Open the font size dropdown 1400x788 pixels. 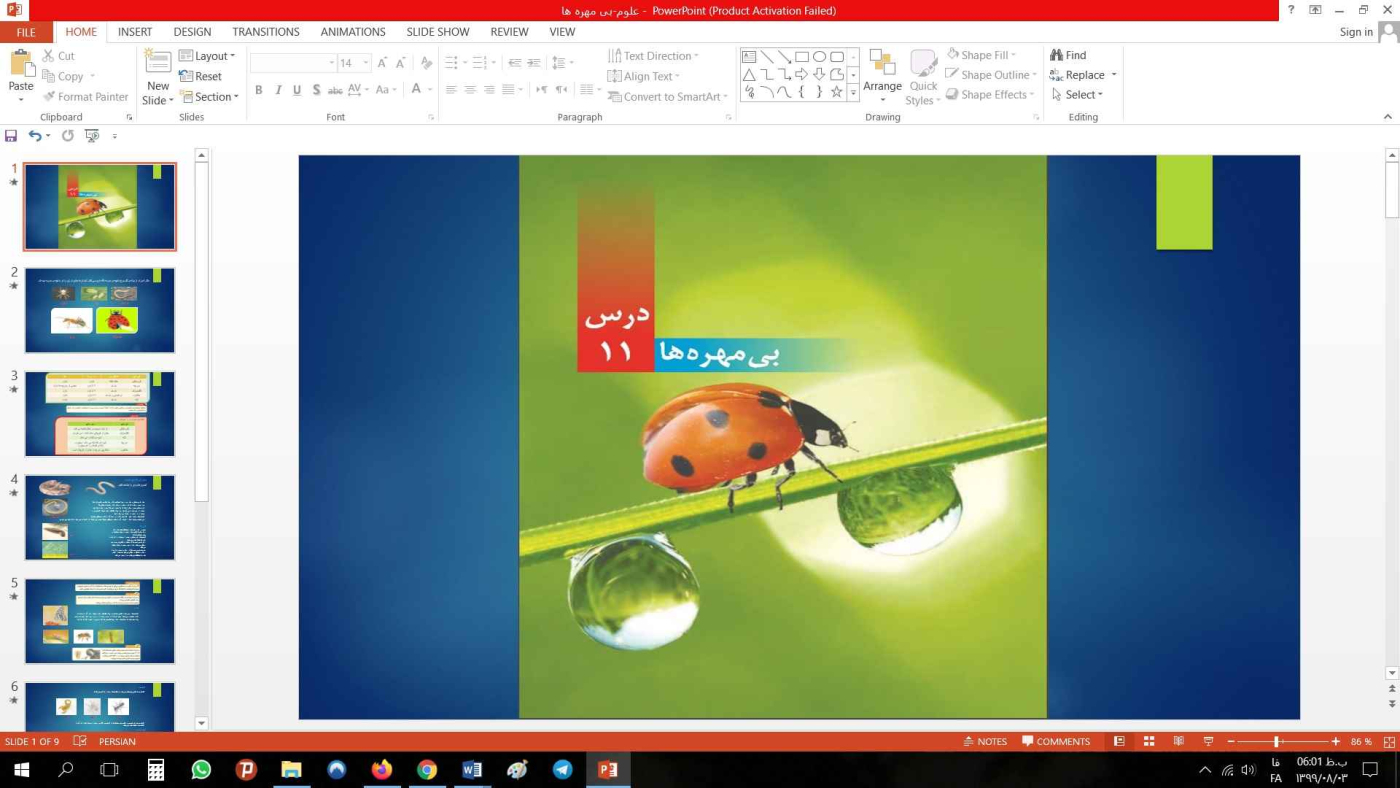[x=366, y=63]
